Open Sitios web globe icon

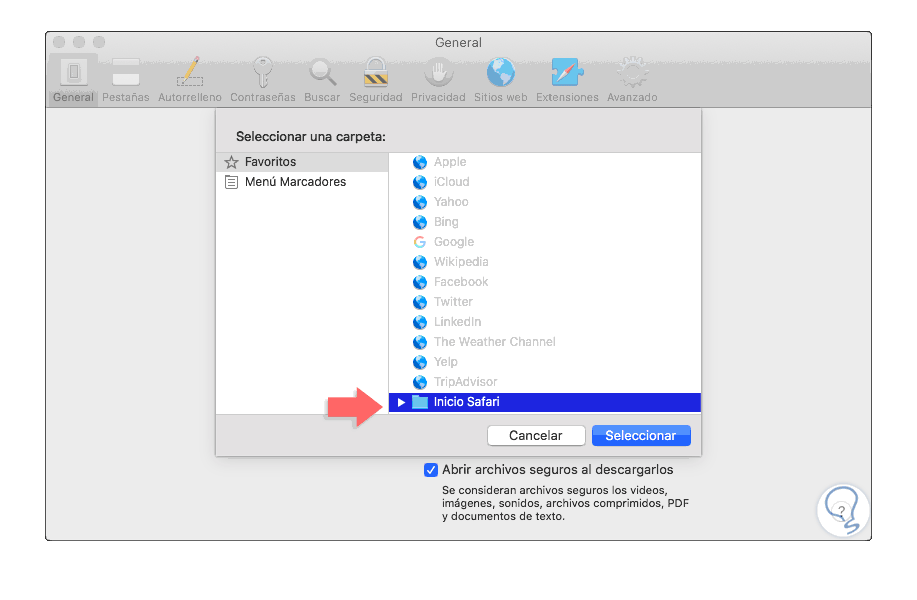[x=501, y=73]
